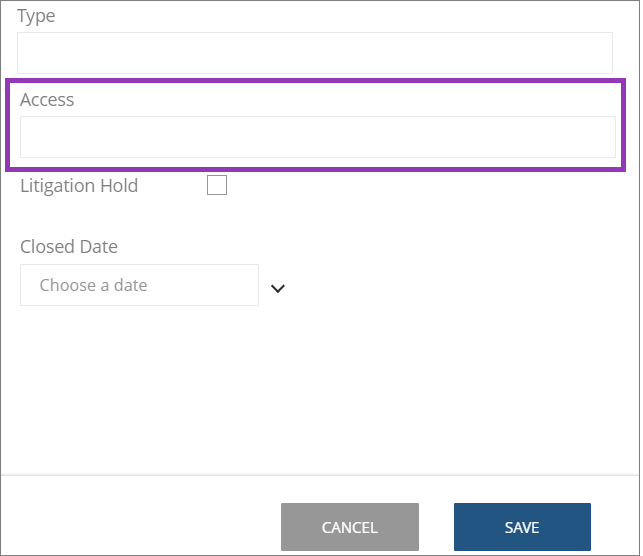Show calendar via the downward chevron icon
643x556 pixels.
click(x=278, y=289)
